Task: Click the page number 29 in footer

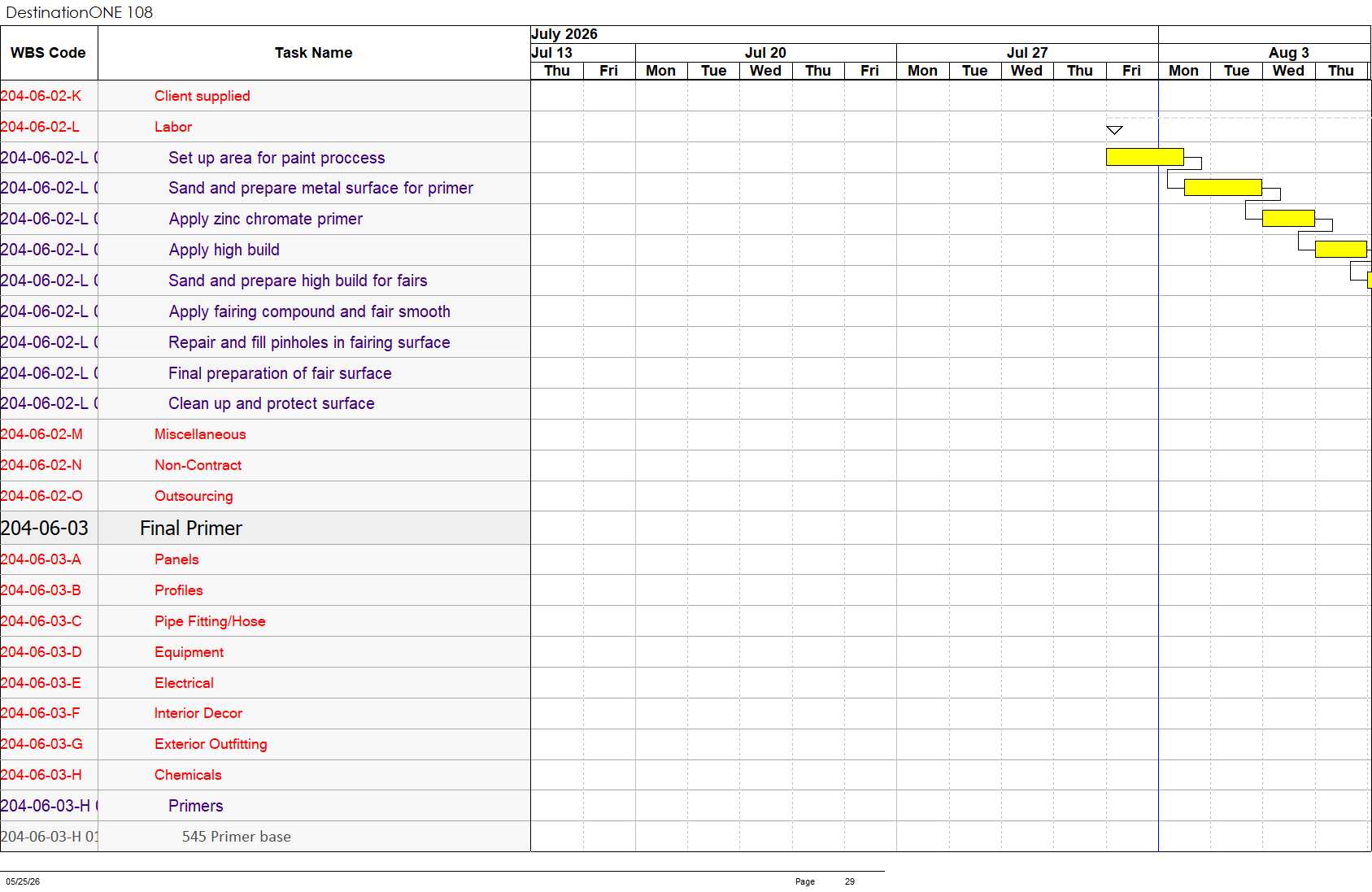Action: pyautogui.click(x=850, y=881)
